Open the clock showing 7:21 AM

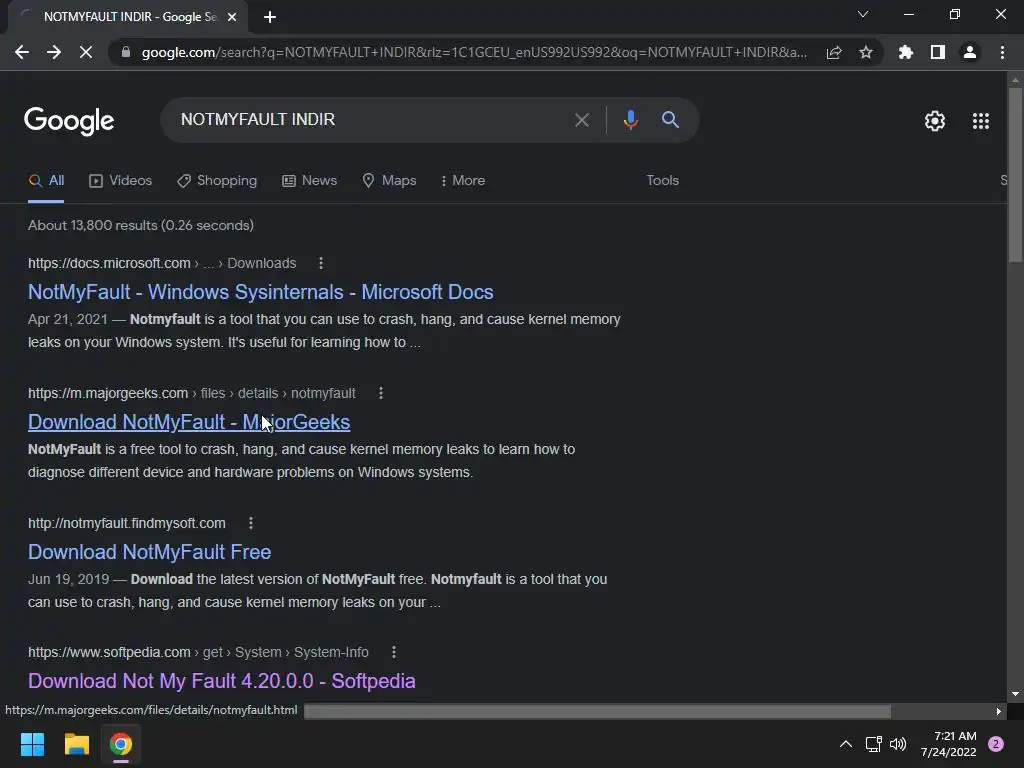[x=948, y=744]
